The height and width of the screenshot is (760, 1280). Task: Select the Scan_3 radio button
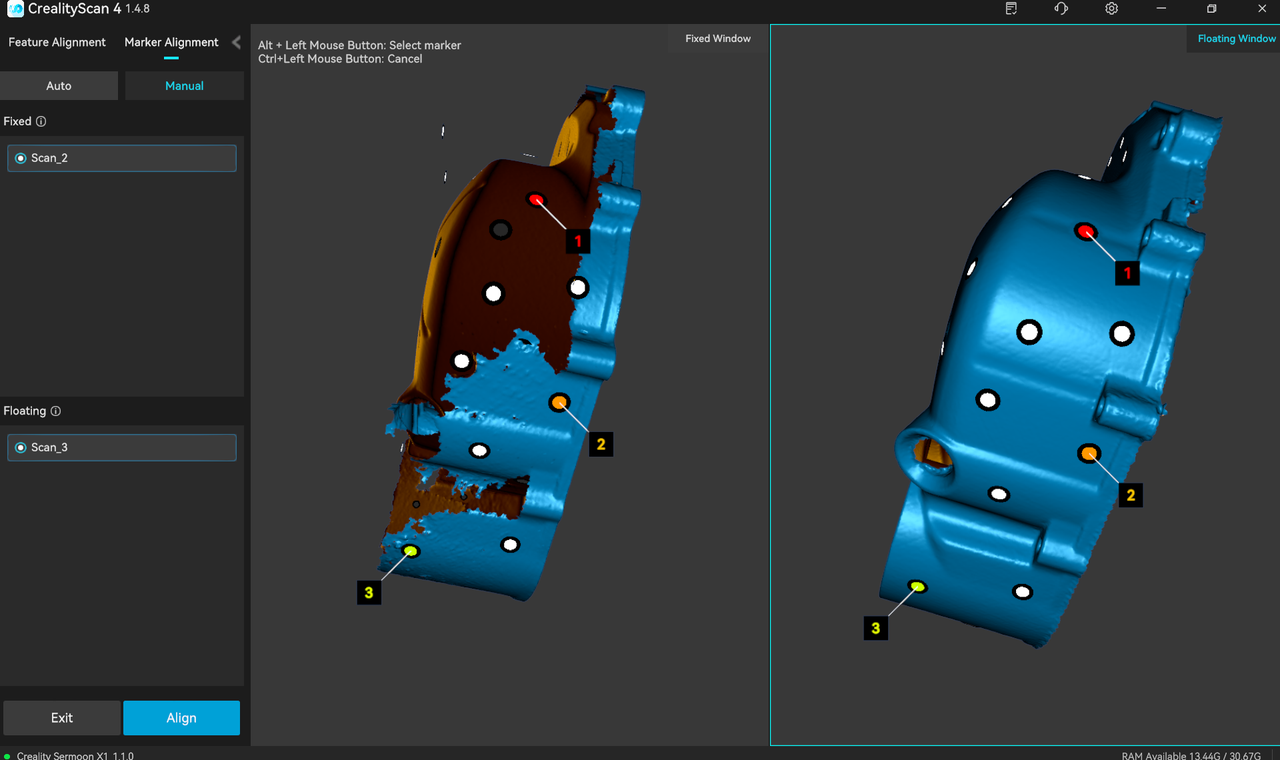point(21,447)
